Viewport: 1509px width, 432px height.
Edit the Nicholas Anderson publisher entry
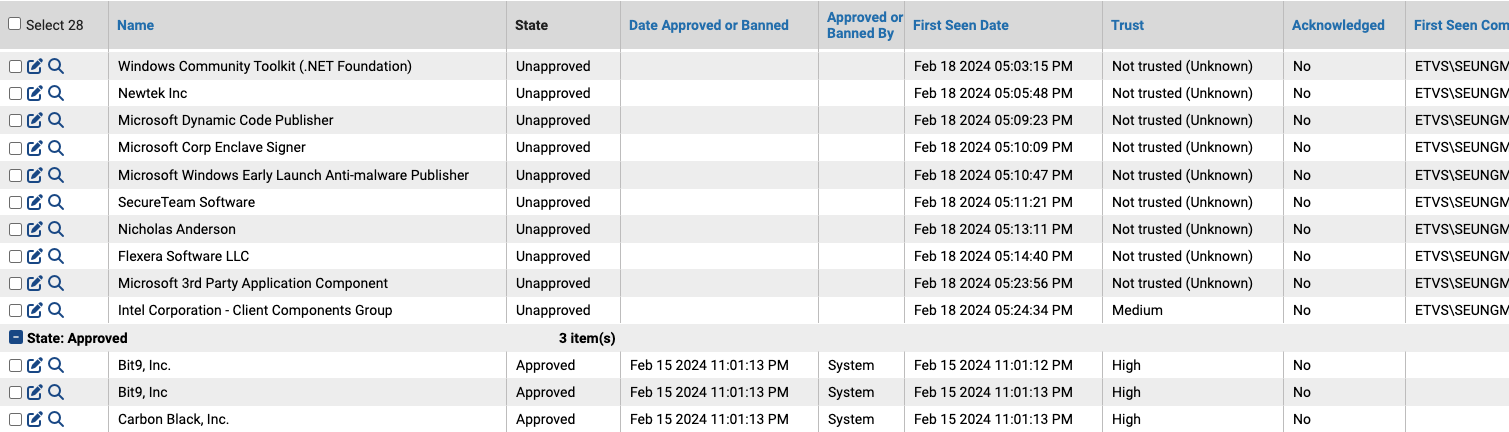click(x=35, y=229)
